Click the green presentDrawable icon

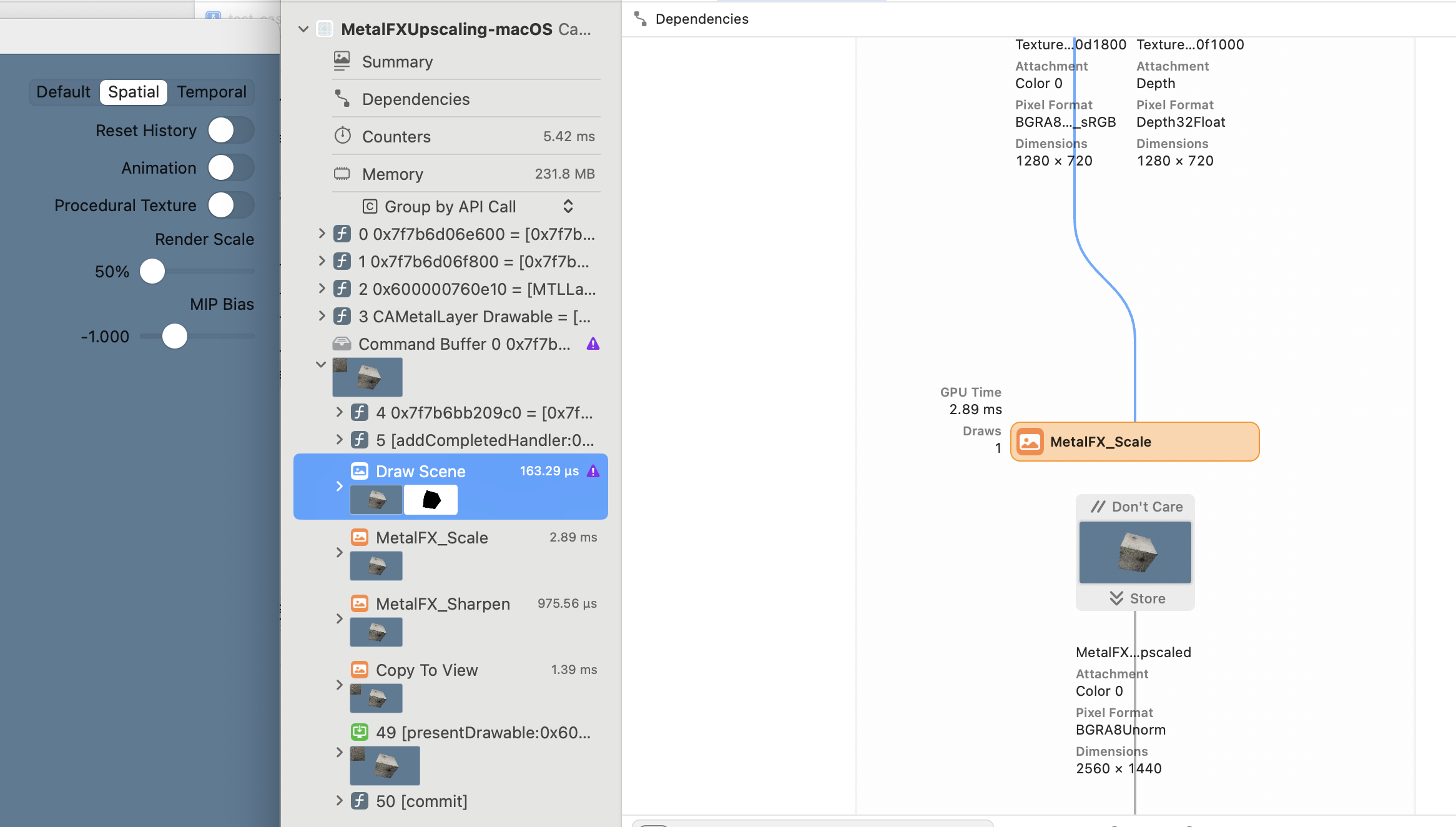click(360, 732)
